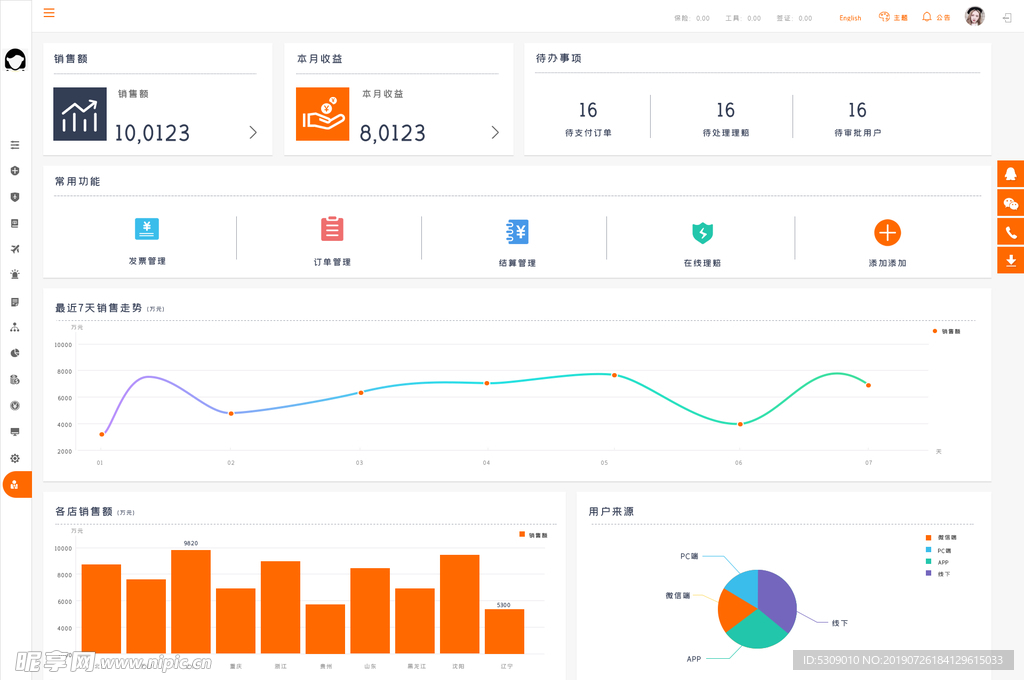The image size is (1024, 680).
Task: Click the logout icon at top right
Action: pyautogui.click(x=1006, y=17)
